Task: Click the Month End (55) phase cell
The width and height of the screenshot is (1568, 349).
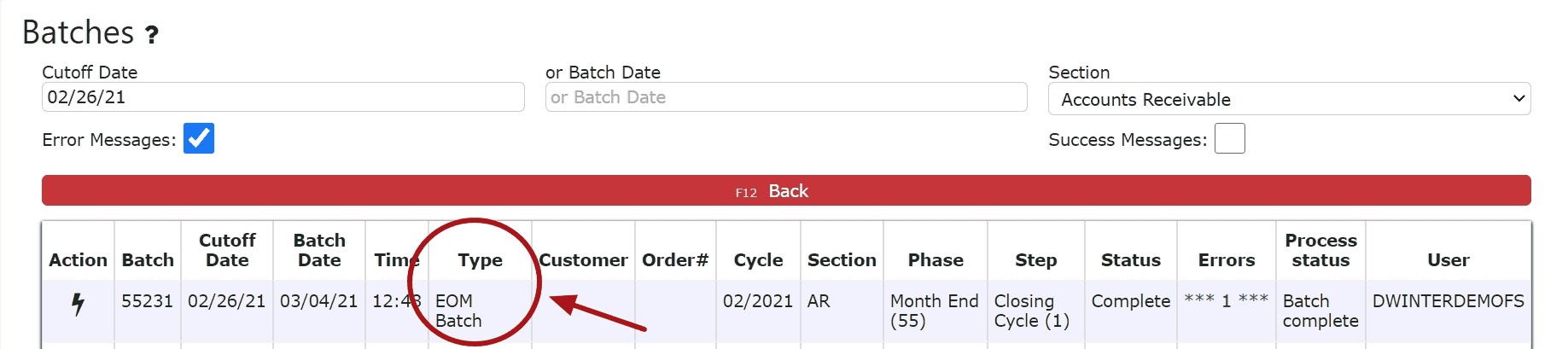Action: pos(935,311)
